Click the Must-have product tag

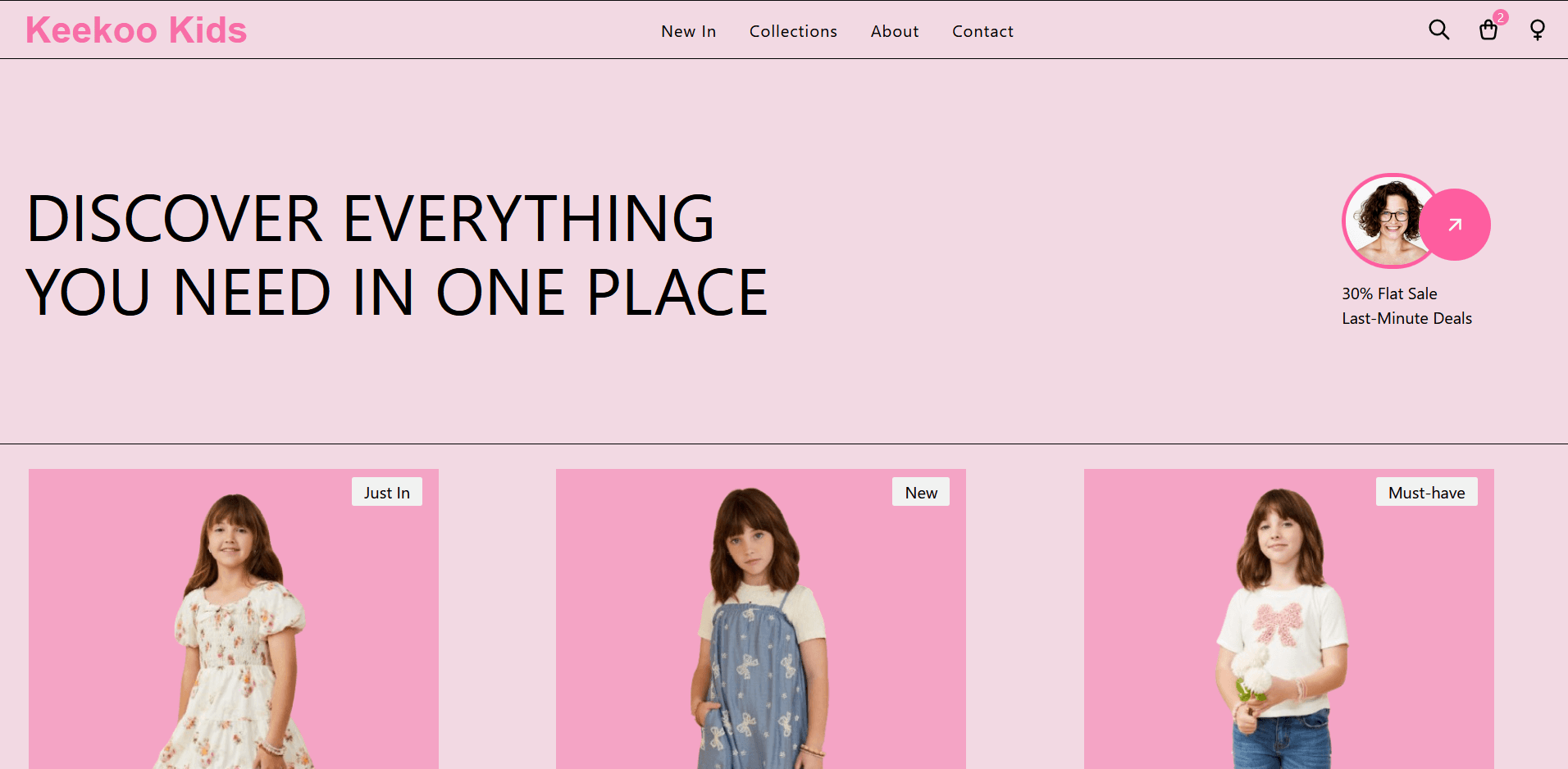pyautogui.click(x=1427, y=492)
